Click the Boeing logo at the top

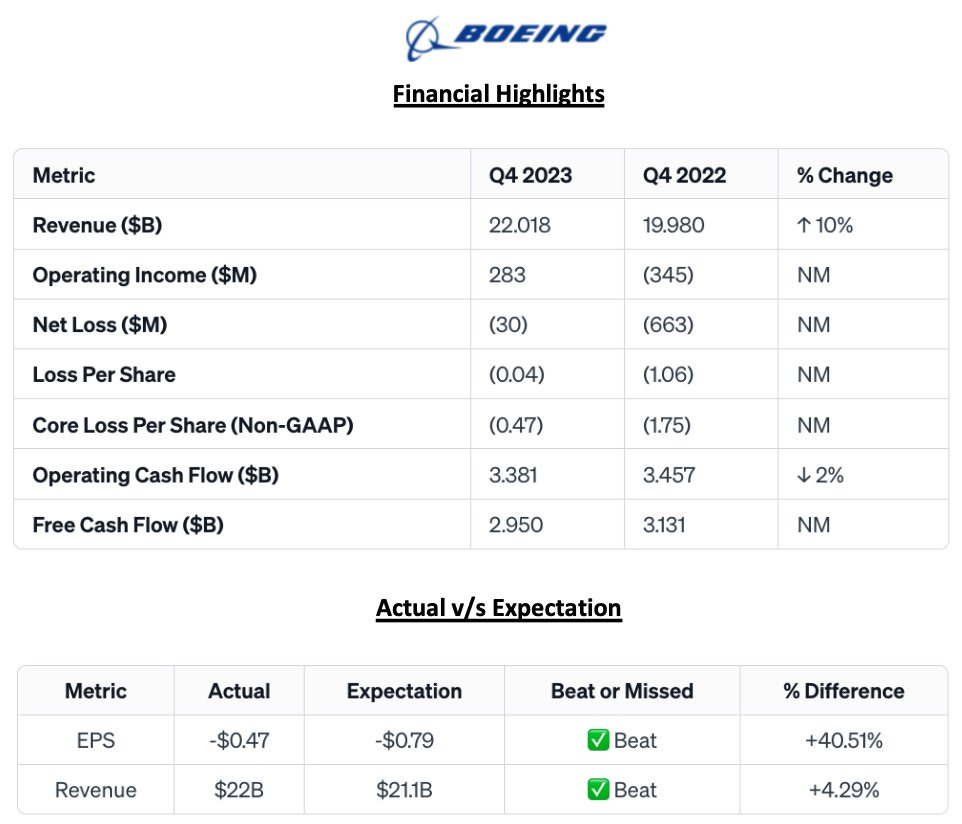pyautogui.click(x=505, y=37)
